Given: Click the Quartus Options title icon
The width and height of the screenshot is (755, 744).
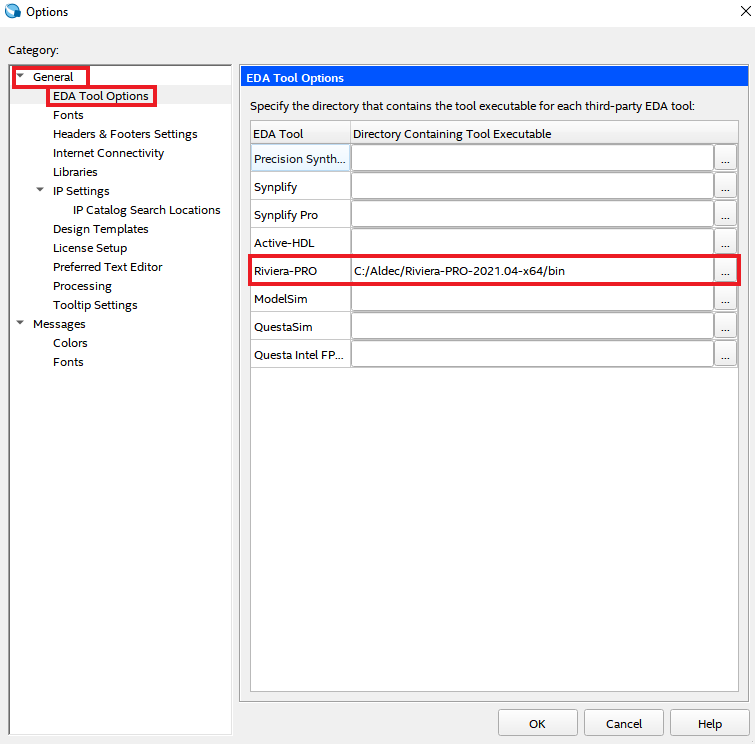Looking at the screenshot, I should click(13, 11).
